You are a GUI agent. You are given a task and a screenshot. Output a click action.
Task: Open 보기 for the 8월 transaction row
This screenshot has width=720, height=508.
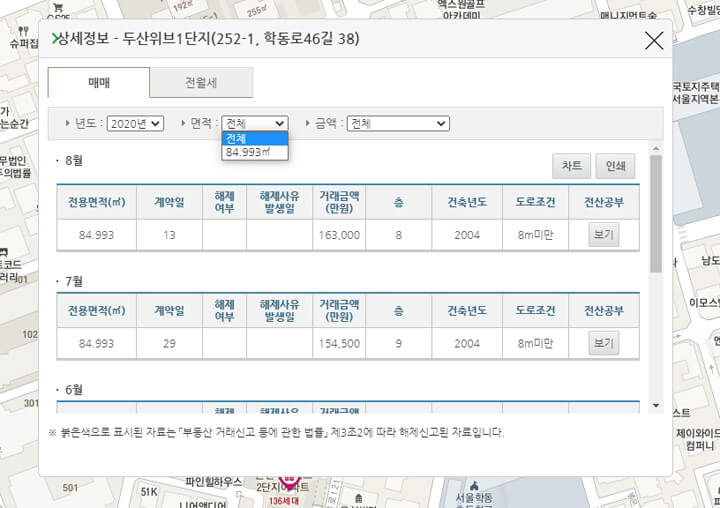pos(603,235)
